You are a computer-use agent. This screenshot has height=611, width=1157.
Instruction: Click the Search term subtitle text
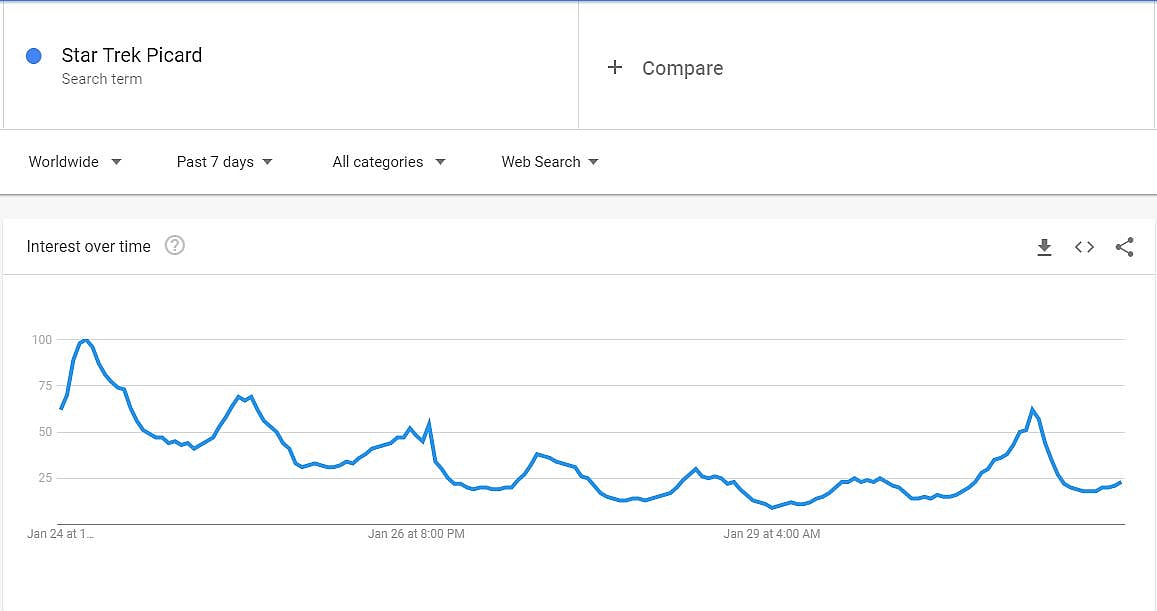pos(102,79)
